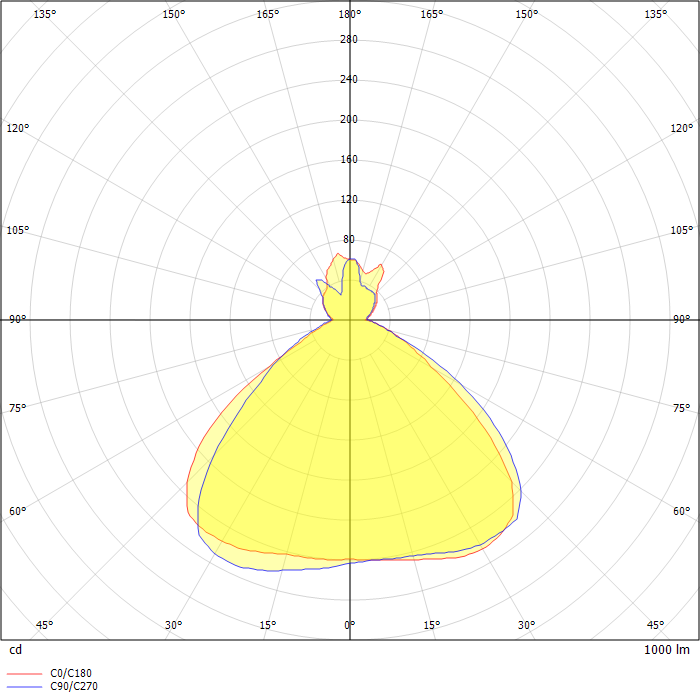Click the top-right 150° angle label
The height and width of the screenshot is (700, 700).
pyautogui.click(x=527, y=14)
